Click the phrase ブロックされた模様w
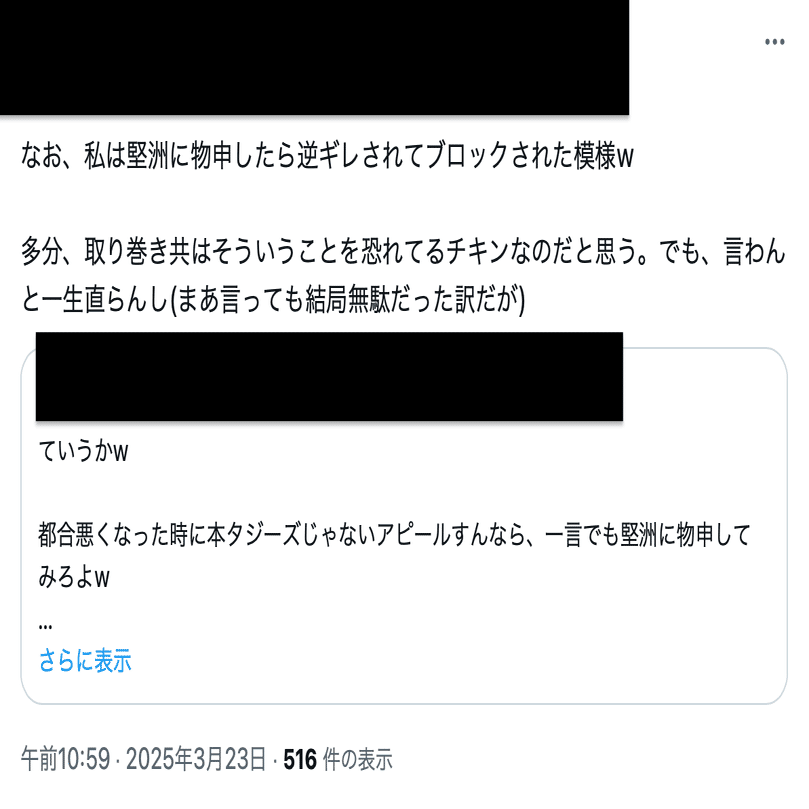Viewport: 809px width, 809px height. click(529, 155)
